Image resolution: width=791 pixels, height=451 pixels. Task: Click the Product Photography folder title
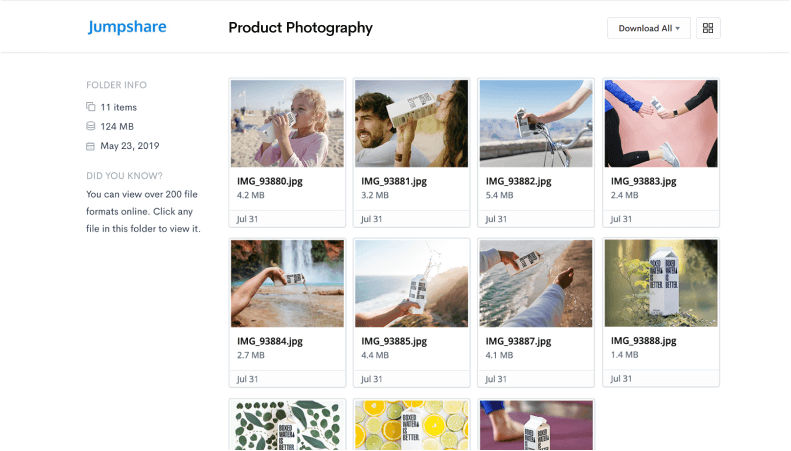300,28
